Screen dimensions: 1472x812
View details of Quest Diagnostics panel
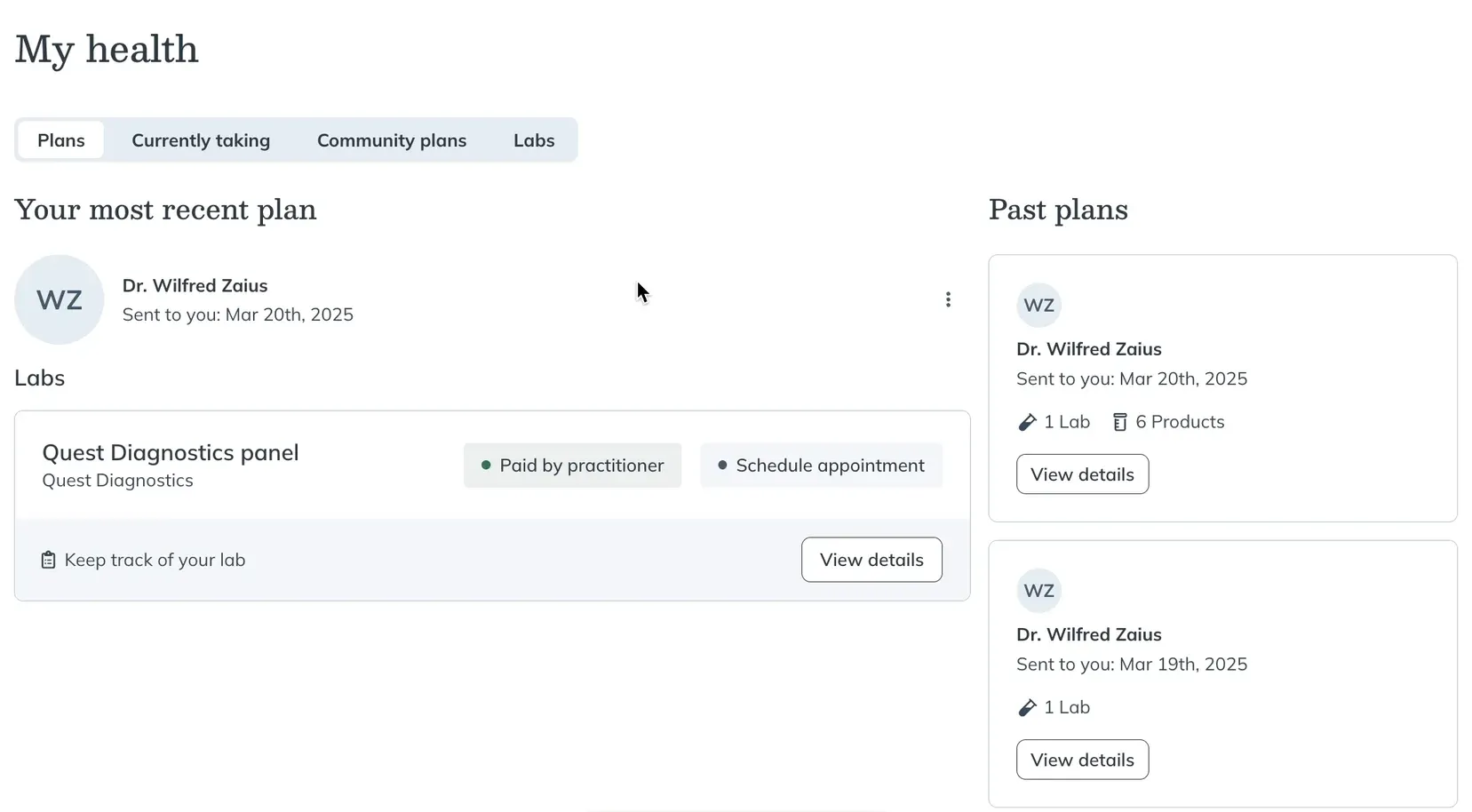(871, 560)
